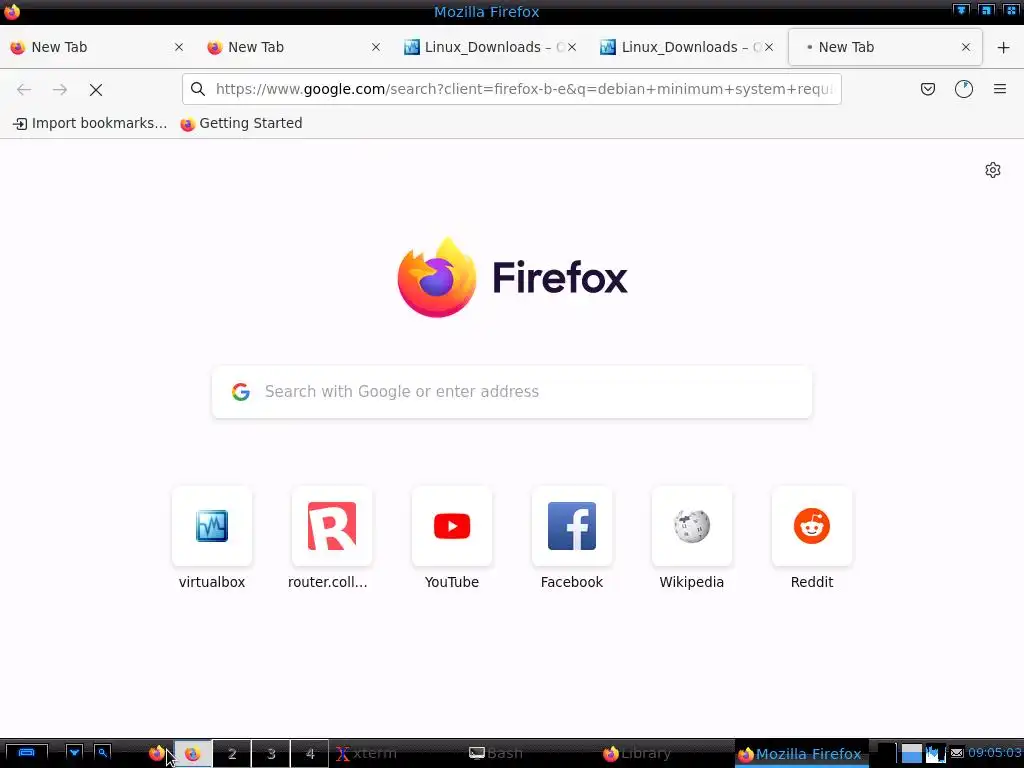This screenshot has height=768, width=1024.
Task: Click the center Search with Google box
Action: click(511, 391)
